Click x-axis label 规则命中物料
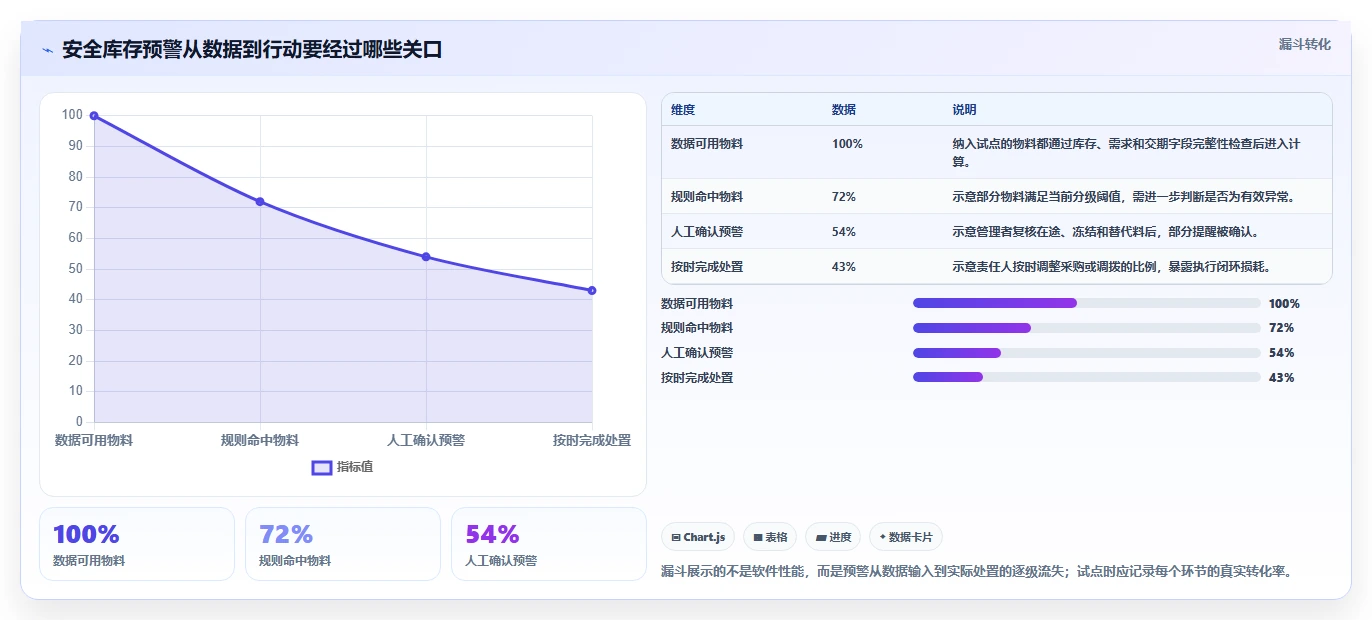1372x620 pixels. [260, 440]
